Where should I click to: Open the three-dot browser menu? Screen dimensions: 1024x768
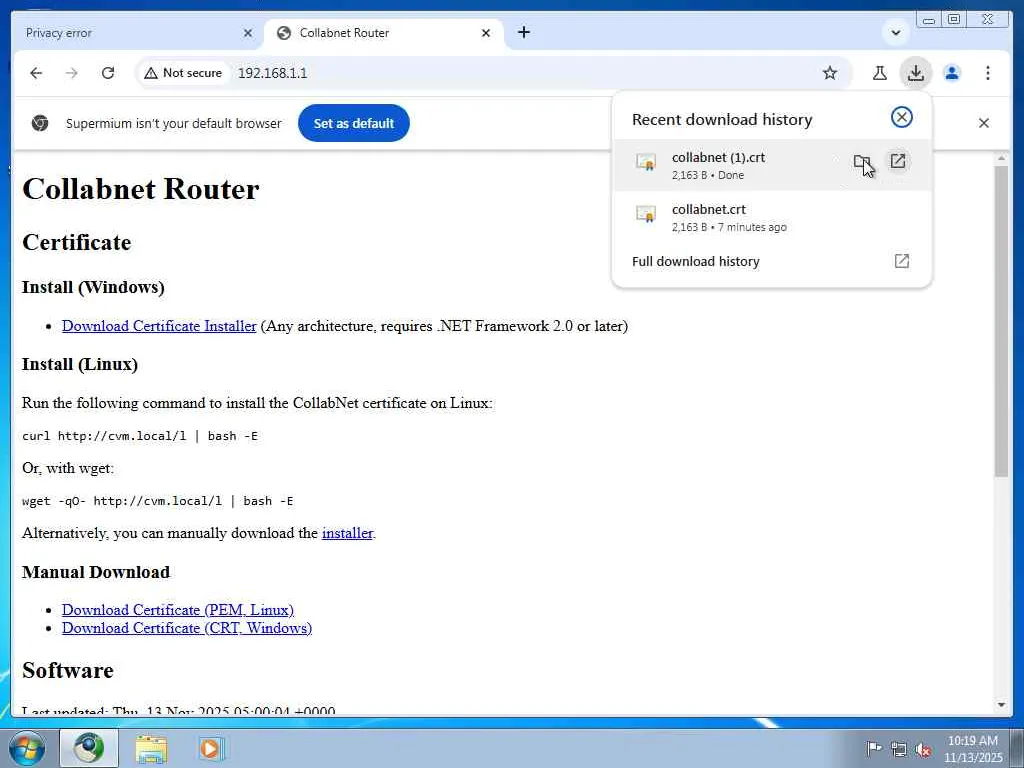[987, 73]
